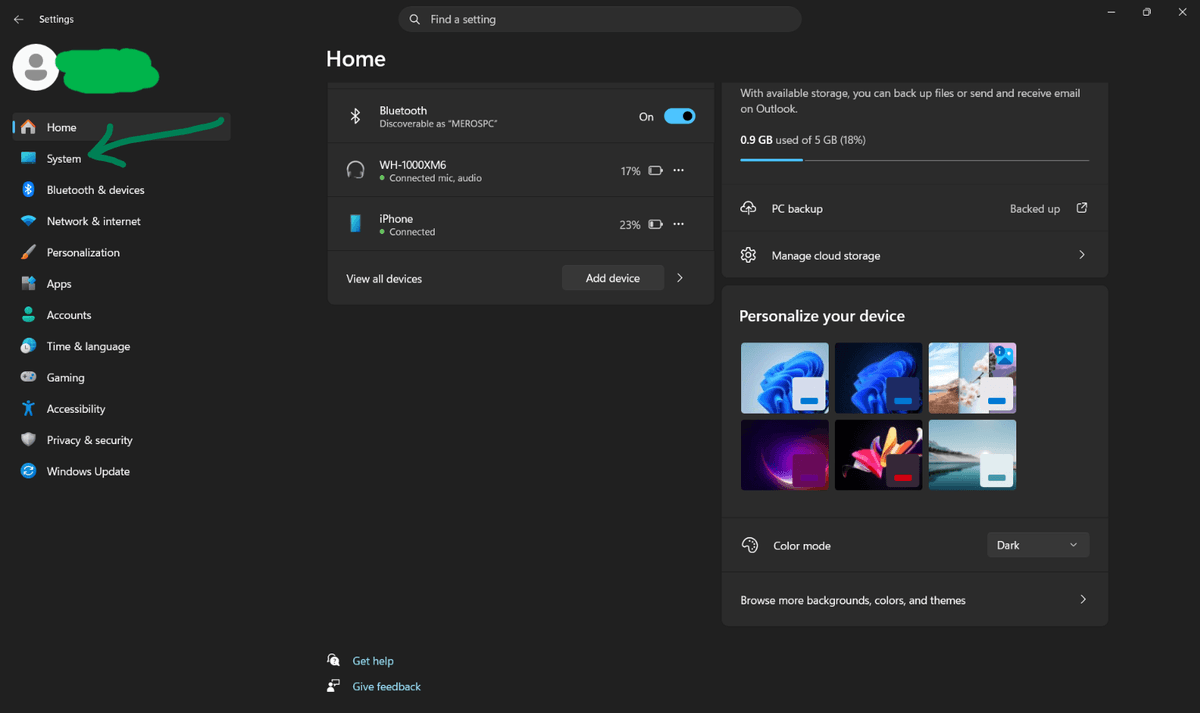This screenshot has height=713, width=1200.
Task: Click the Discoverable as MEROSPC text
Action: 438,124
